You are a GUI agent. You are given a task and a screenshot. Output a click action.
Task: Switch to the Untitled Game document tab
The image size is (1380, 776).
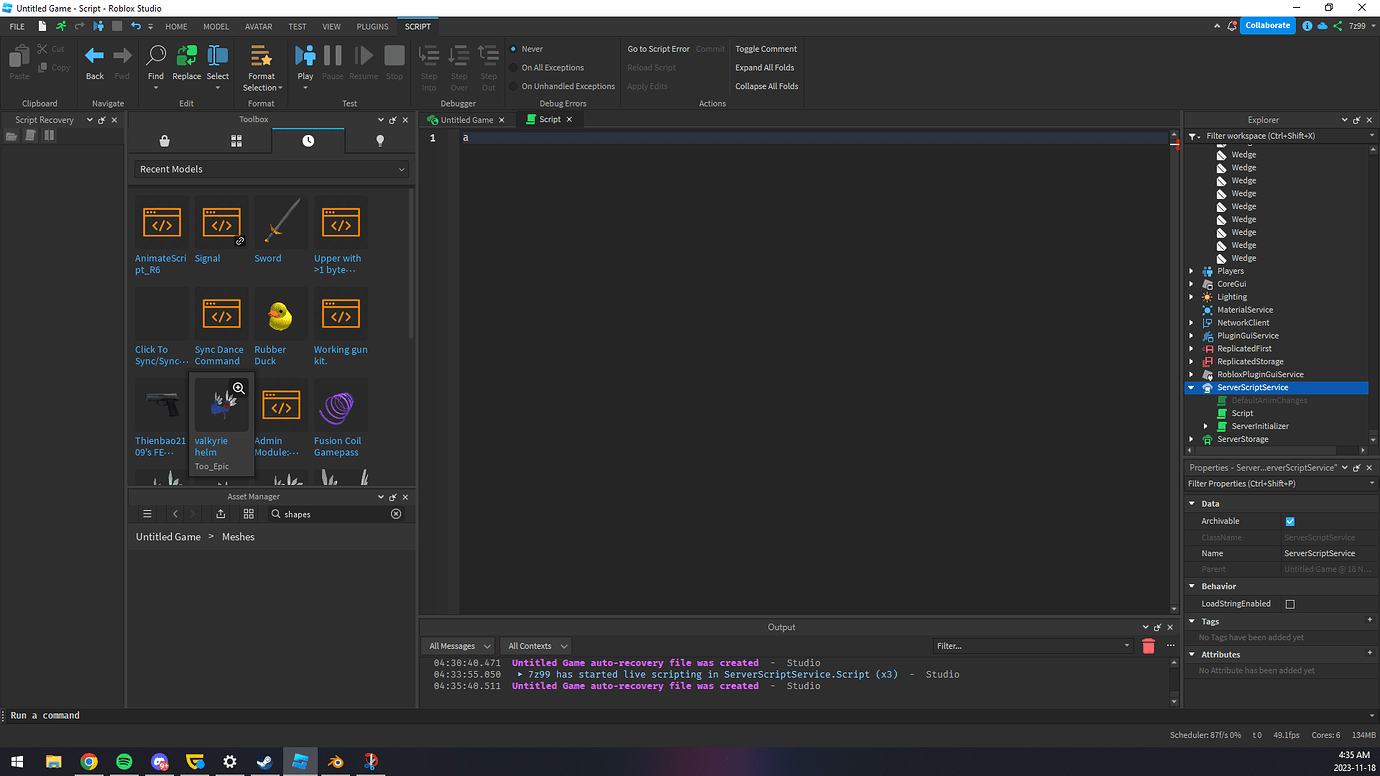[466, 120]
